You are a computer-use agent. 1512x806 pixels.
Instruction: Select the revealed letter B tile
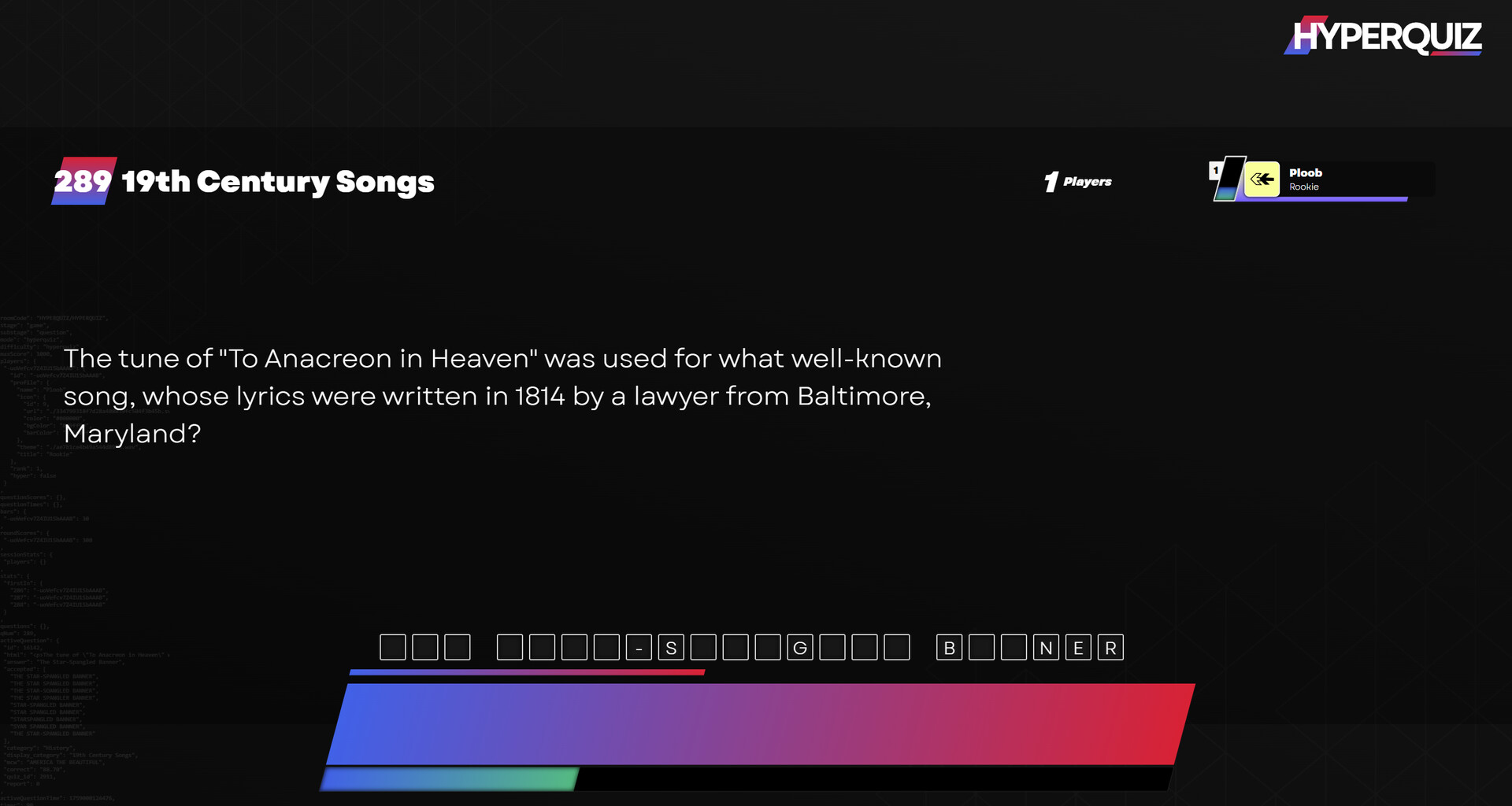point(949,648)
